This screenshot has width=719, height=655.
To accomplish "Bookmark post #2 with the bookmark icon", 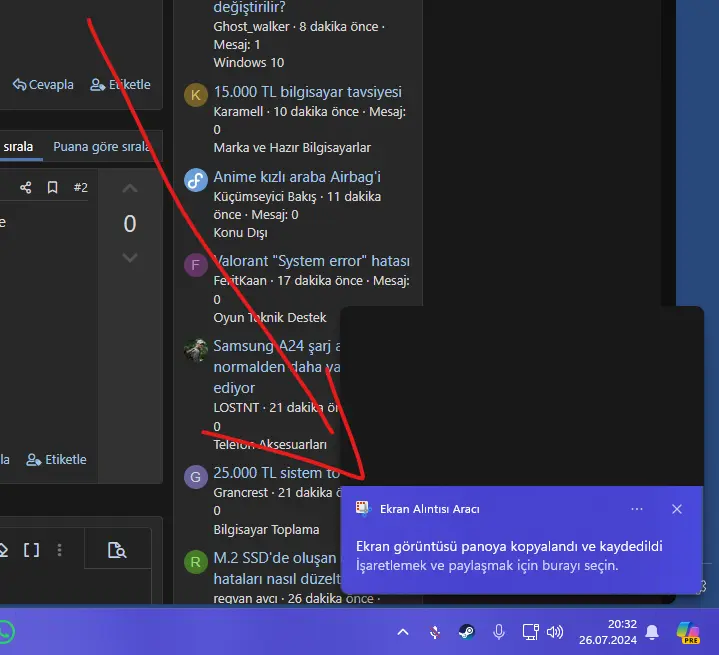I will [x=53, y=187].
